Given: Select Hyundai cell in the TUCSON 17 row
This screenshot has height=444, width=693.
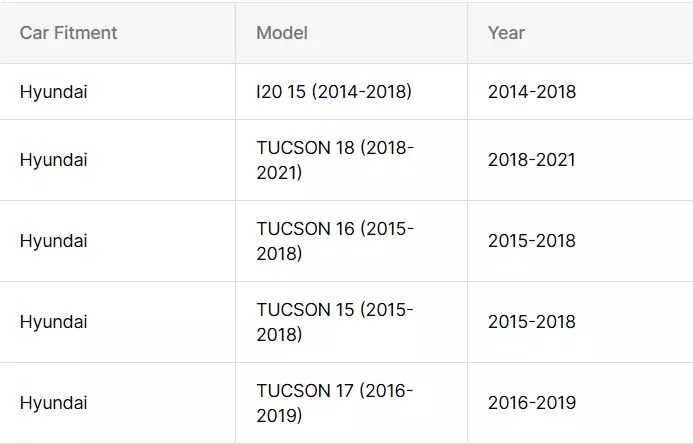Looking at the screenshot, I should pos(53,403).
